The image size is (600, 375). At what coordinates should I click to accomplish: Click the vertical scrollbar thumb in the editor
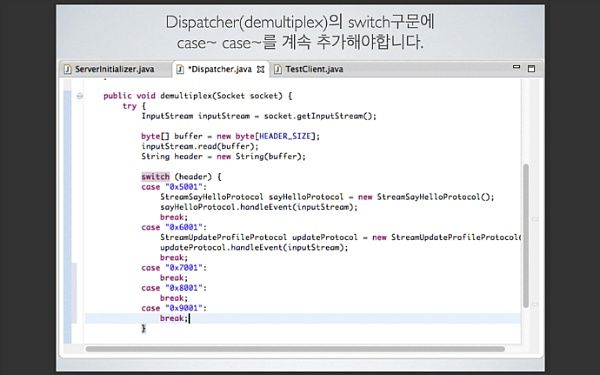(x=526, y=235)
